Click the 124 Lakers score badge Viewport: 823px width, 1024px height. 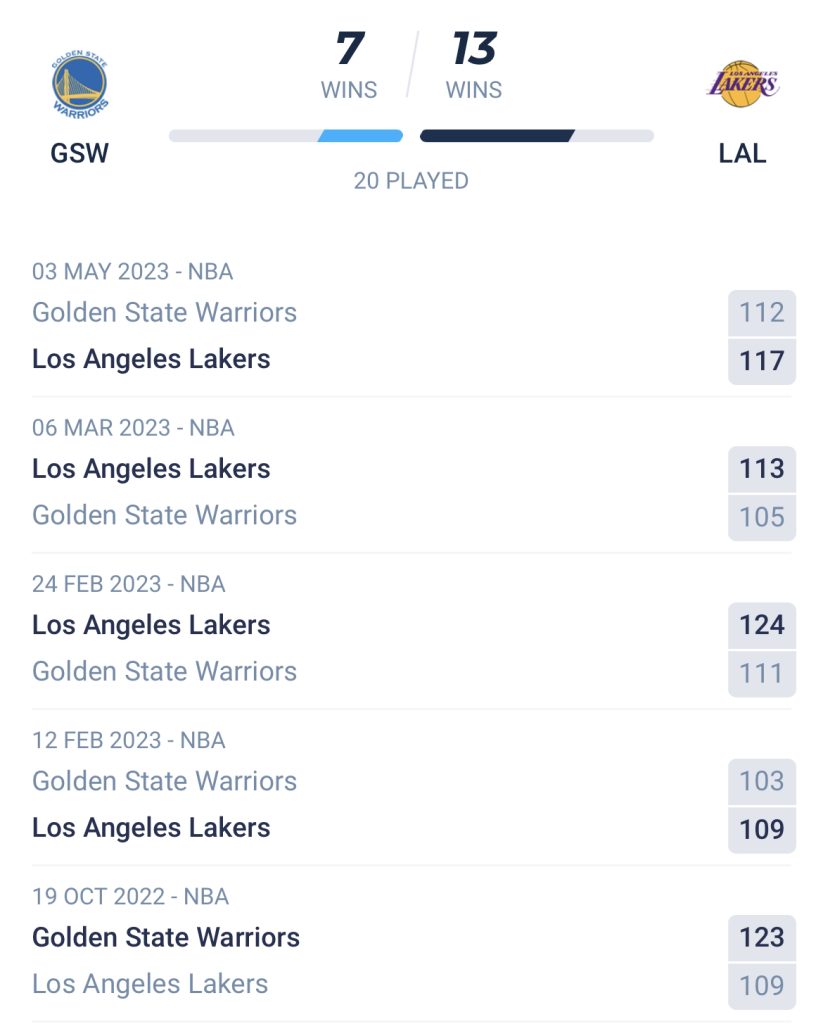click(762, 625)
